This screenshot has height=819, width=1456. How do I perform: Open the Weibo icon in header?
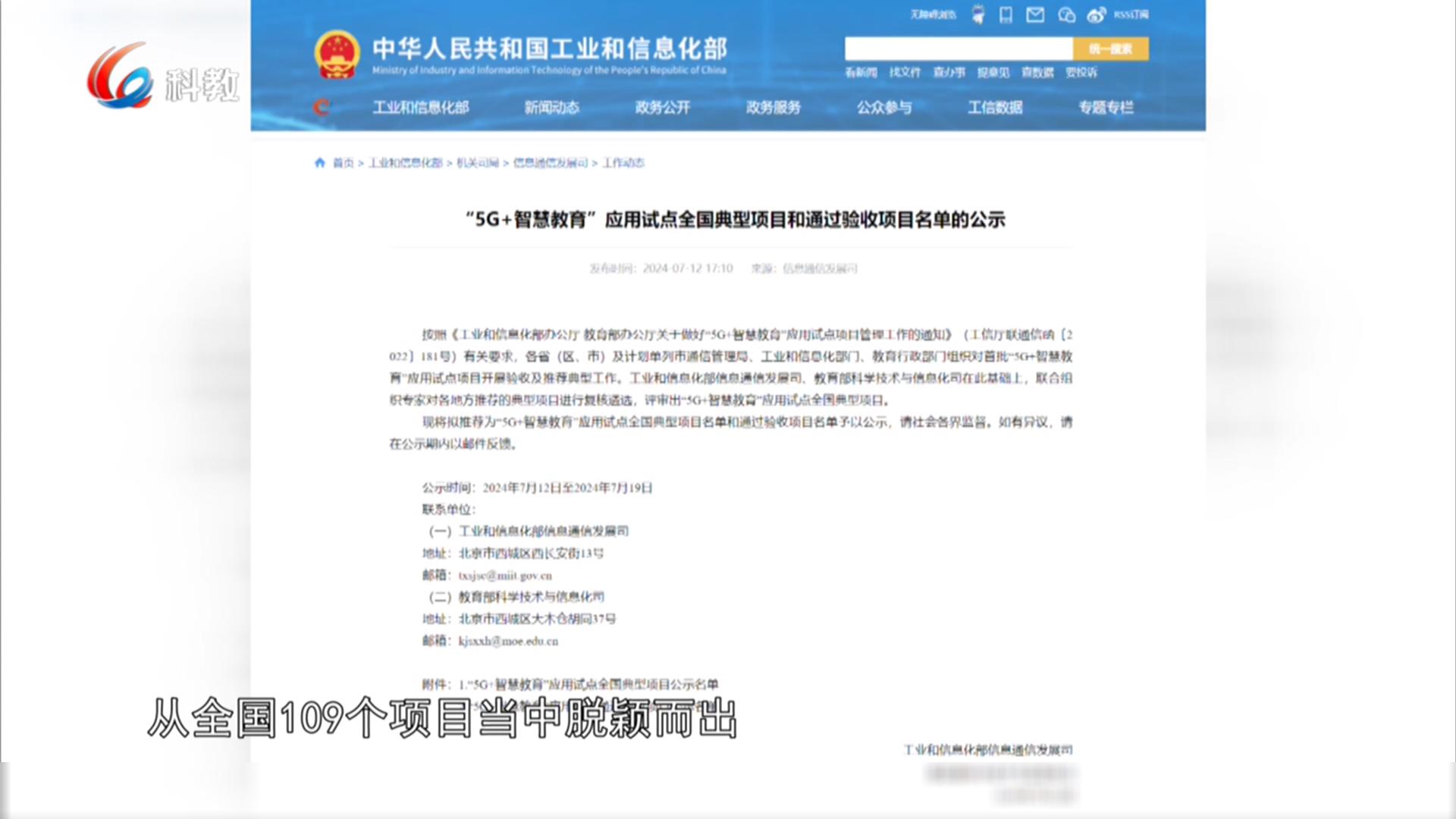(1096, 14)
